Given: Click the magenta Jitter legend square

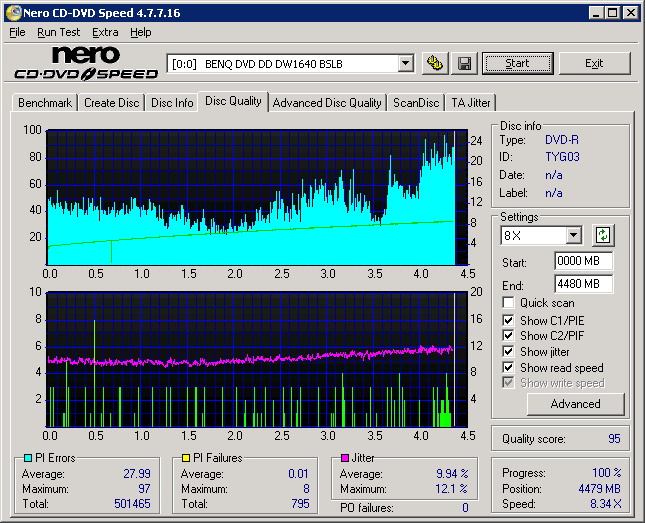Looking at the screenshot, I should pyautogui.click(x=344, y=458).
